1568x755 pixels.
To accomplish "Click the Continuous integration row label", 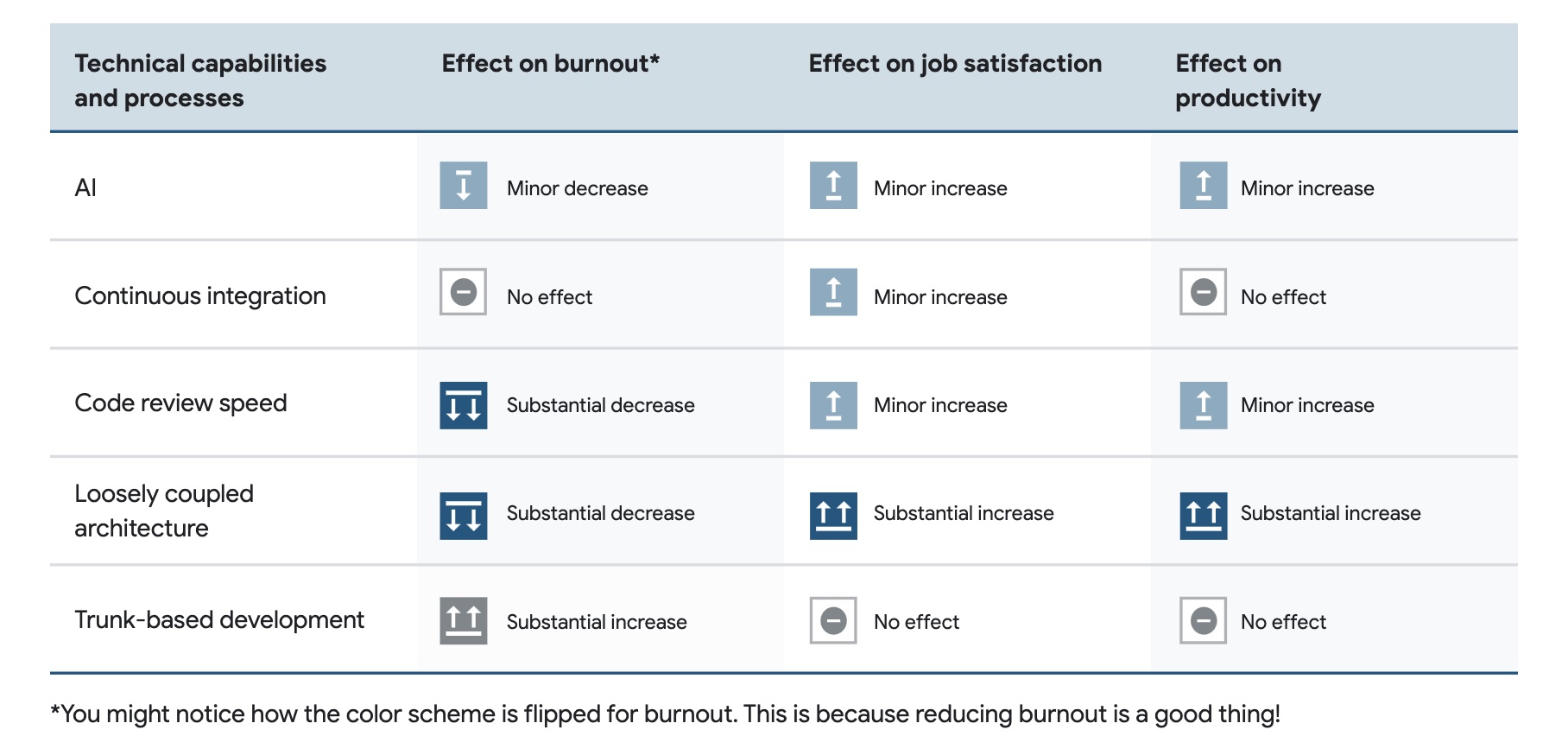I will pyautogui.click(x=200, y=295).
